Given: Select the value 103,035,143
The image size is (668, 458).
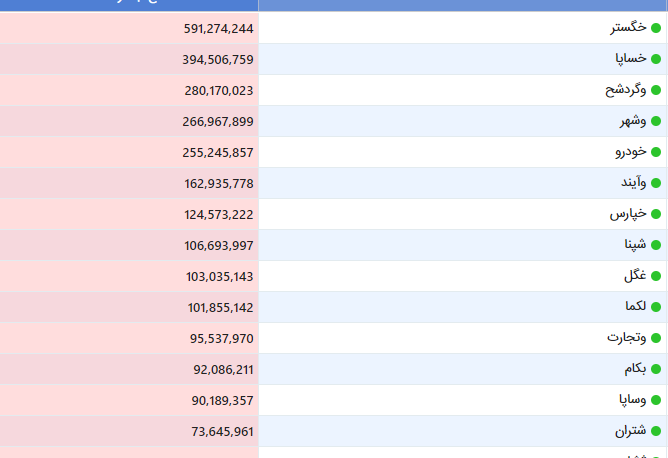Looking at the screenshot, I should [220, 277].
